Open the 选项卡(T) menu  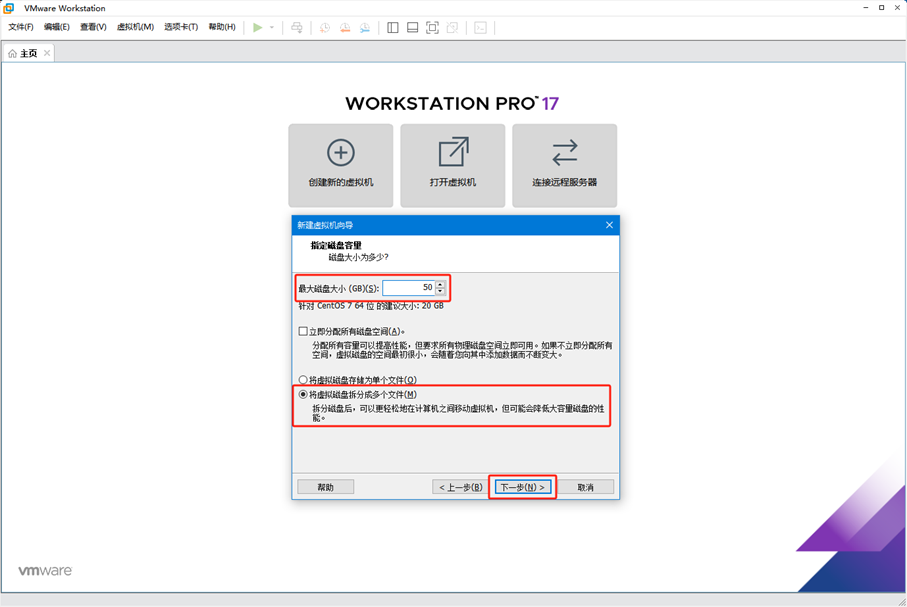(x=181, y=27)
